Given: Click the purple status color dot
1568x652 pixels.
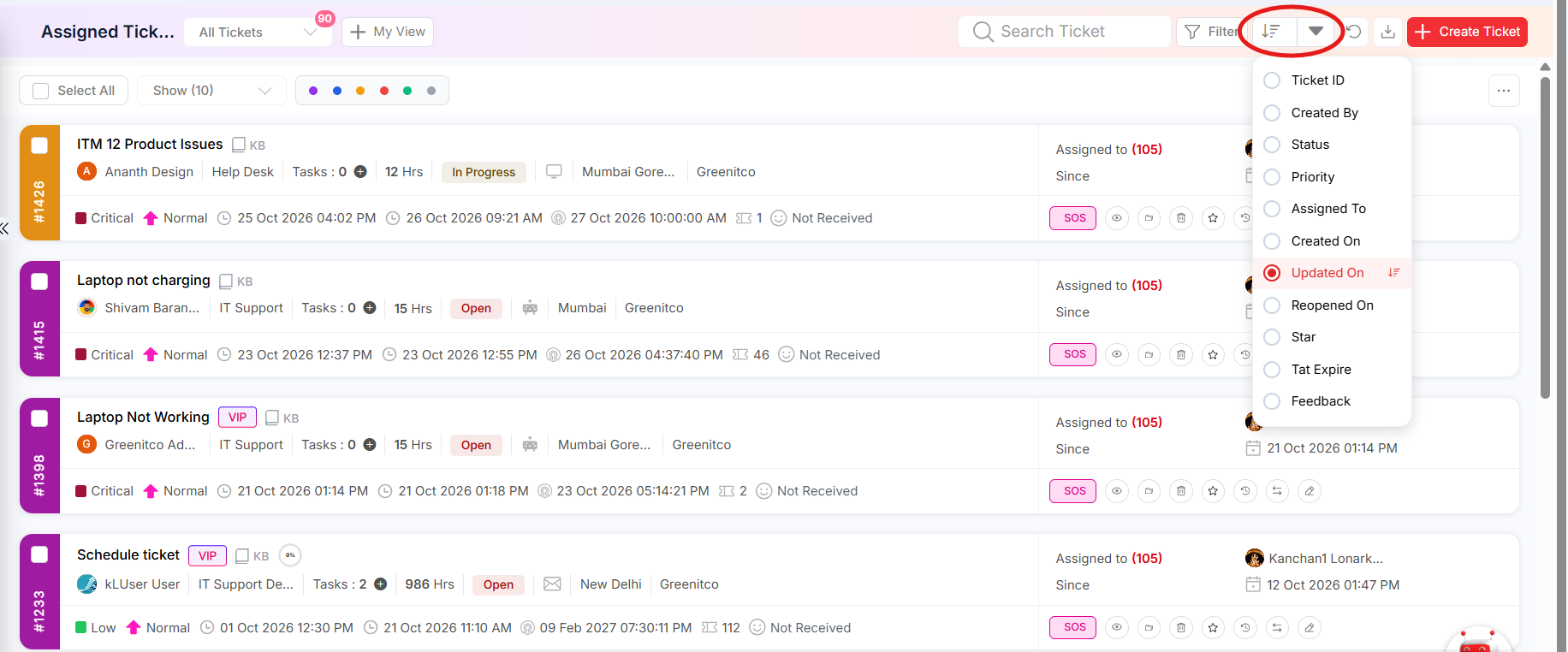Looking at the screenshot, I should (313, 91).
